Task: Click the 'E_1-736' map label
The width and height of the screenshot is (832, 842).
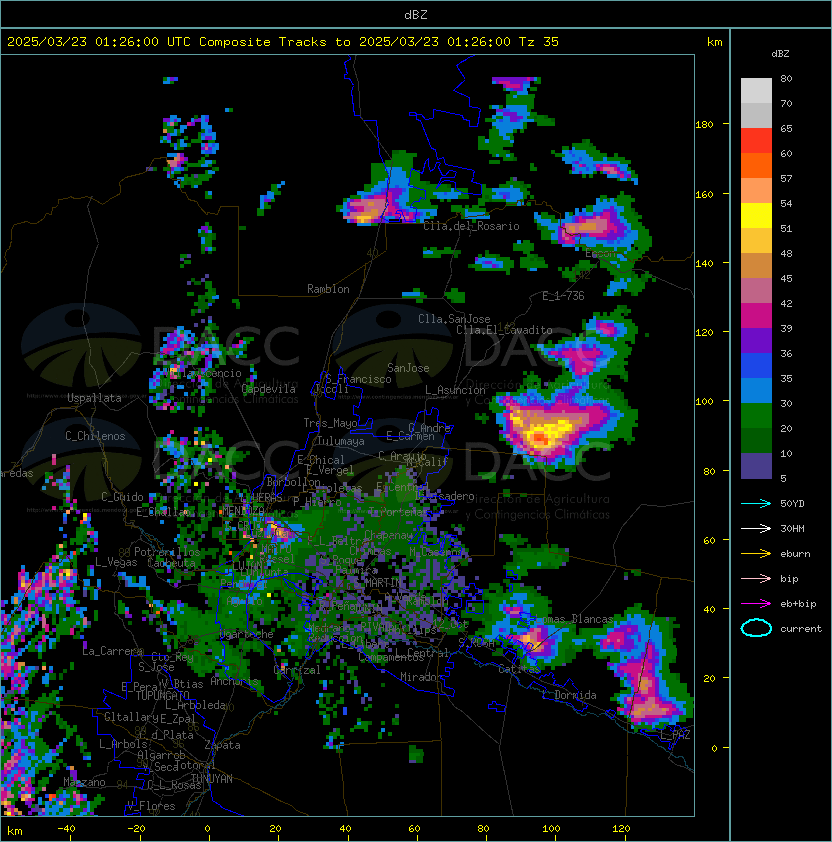Action: (563, 296)
